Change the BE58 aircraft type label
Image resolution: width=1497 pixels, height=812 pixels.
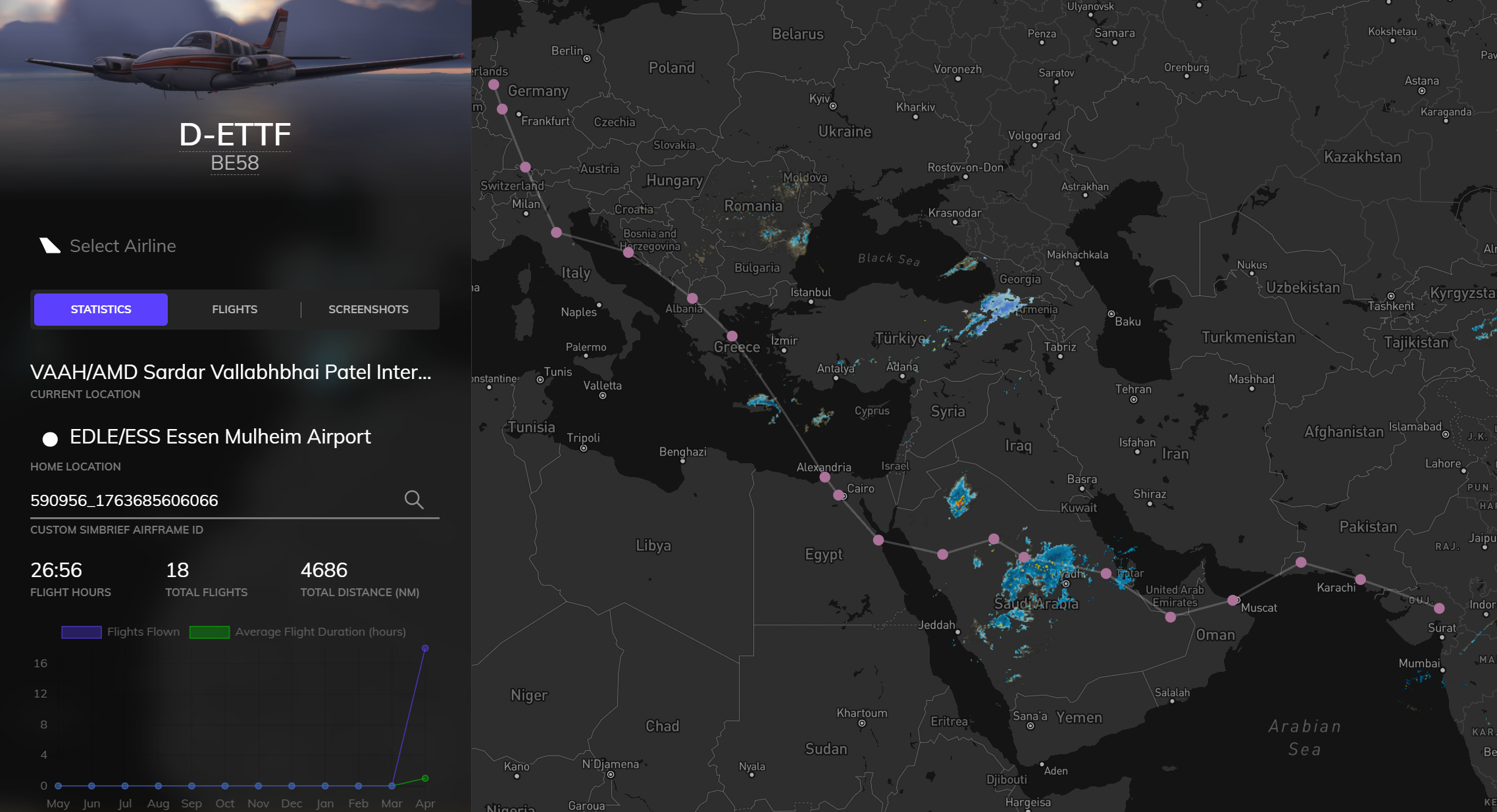click(x=235, y=163)
